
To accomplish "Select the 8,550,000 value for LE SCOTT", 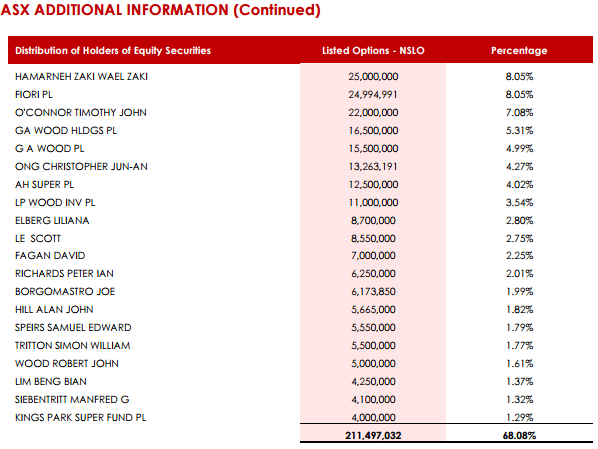I will point(373,238).
